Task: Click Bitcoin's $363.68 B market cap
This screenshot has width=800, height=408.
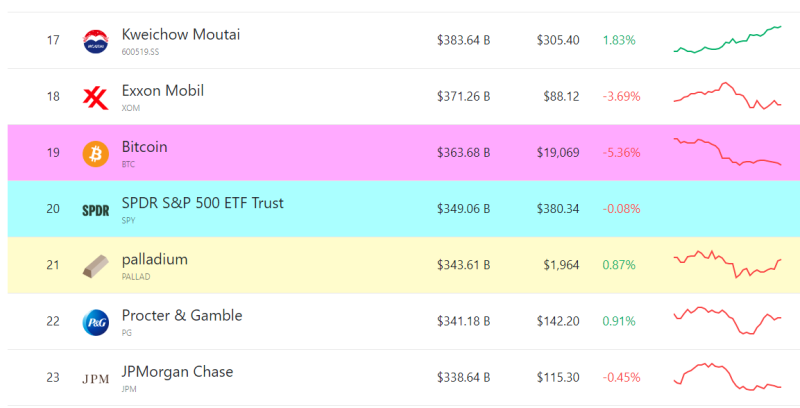Action: tap(463, 152)
